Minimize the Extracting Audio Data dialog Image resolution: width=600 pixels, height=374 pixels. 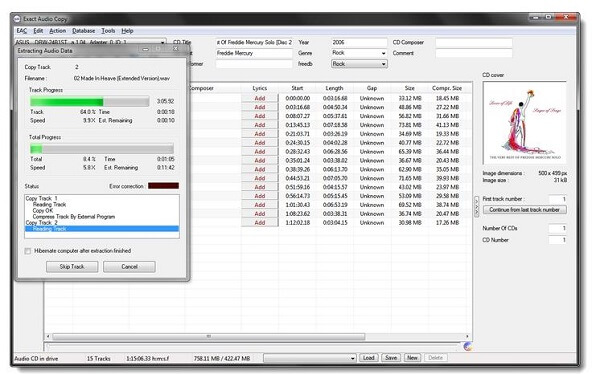[x=145, y=49]
